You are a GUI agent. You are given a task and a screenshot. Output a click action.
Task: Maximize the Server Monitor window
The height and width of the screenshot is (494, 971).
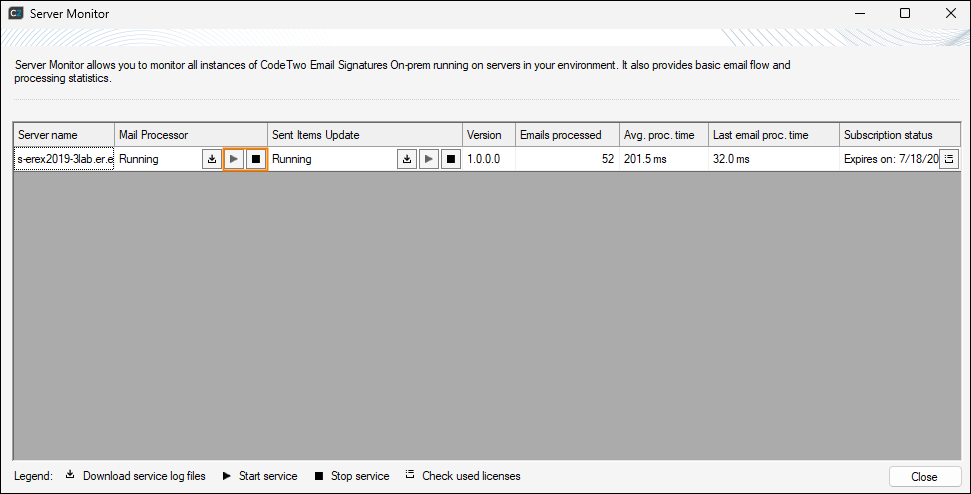click(905, 13)
